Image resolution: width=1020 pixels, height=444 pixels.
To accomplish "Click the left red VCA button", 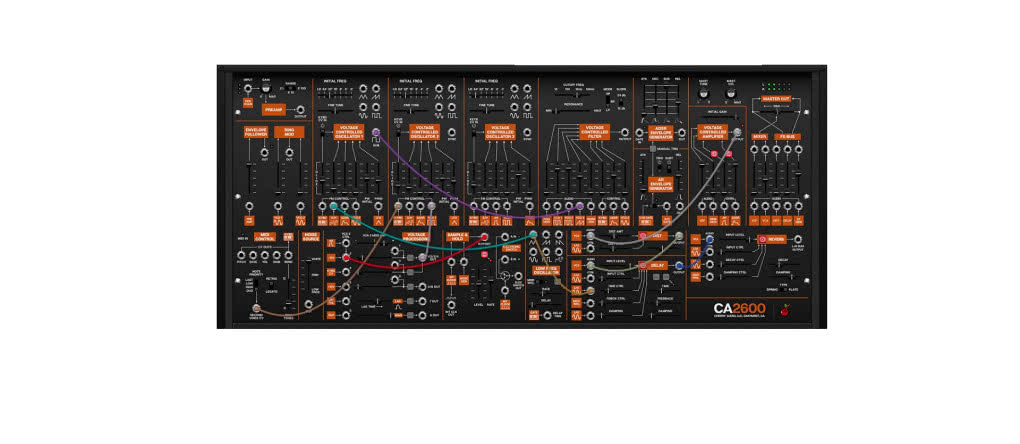I will [714, 154].
